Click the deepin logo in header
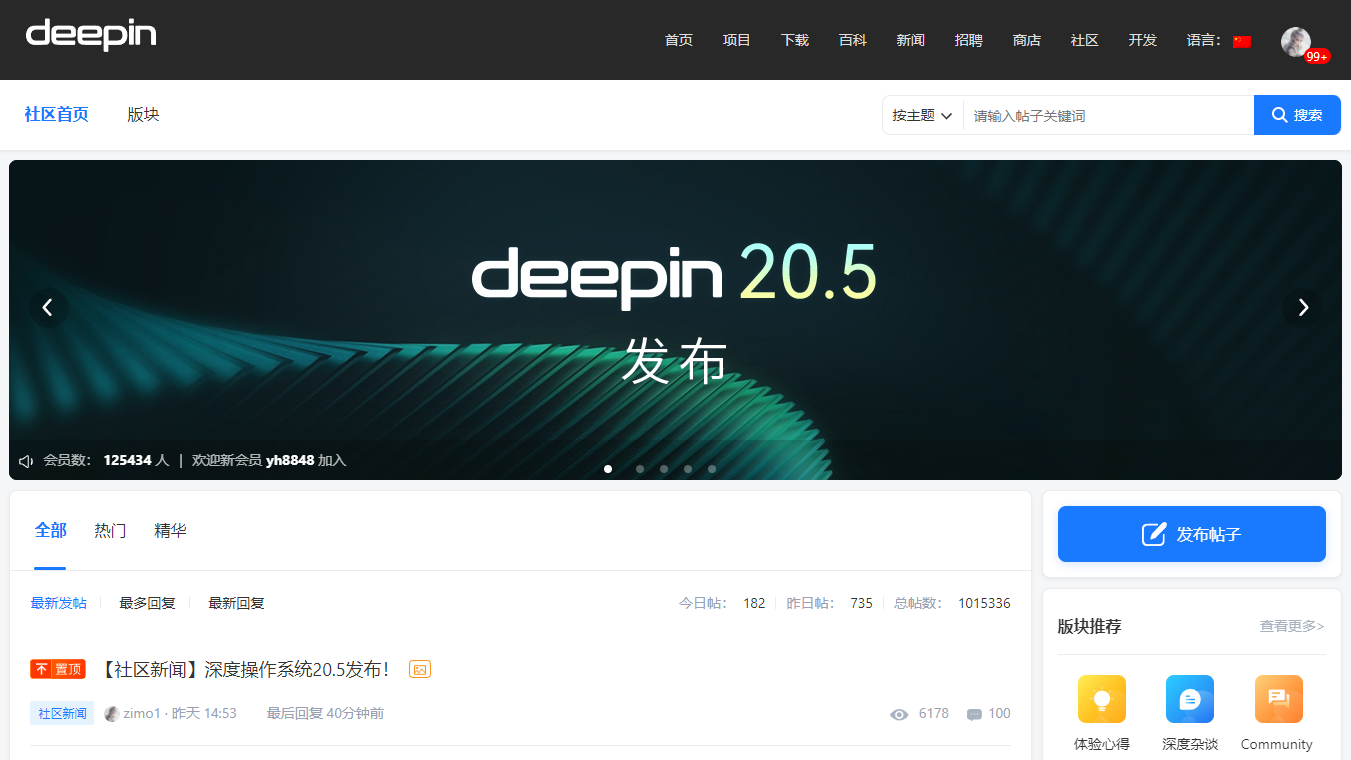The image size is (1351, 760). 91,35
